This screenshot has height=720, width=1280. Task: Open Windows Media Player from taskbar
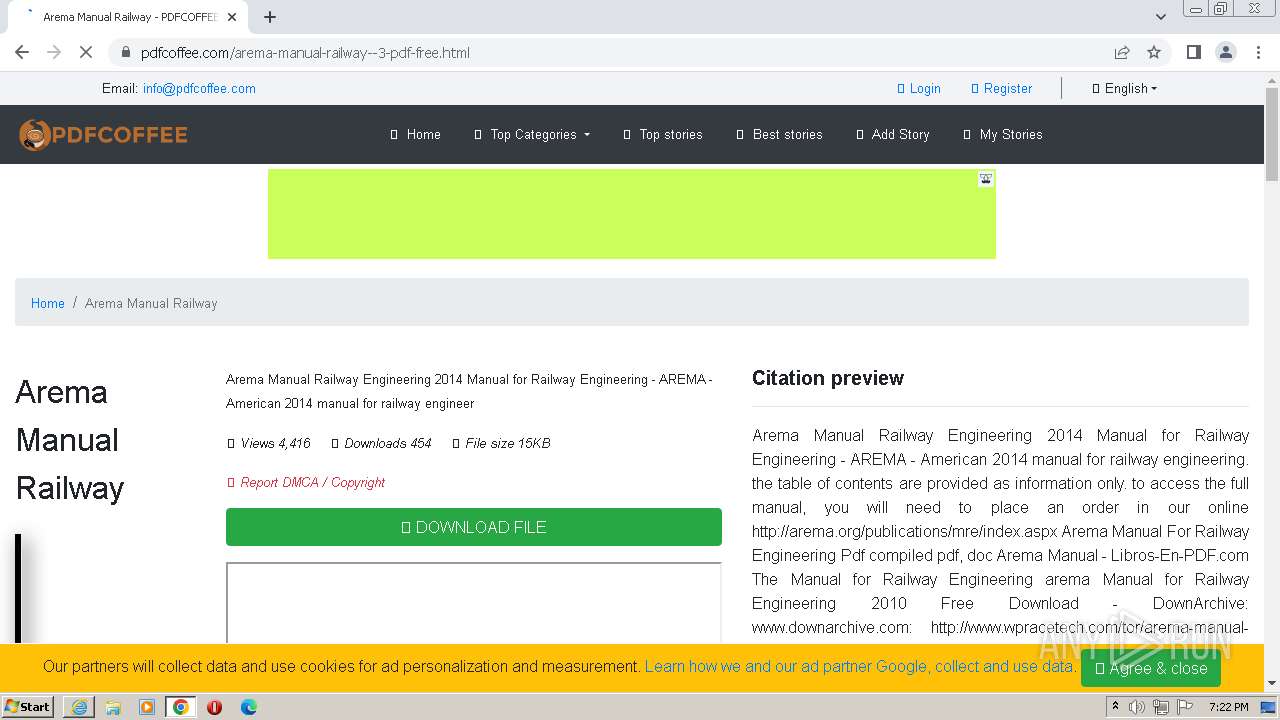click(x=147, y=707)
